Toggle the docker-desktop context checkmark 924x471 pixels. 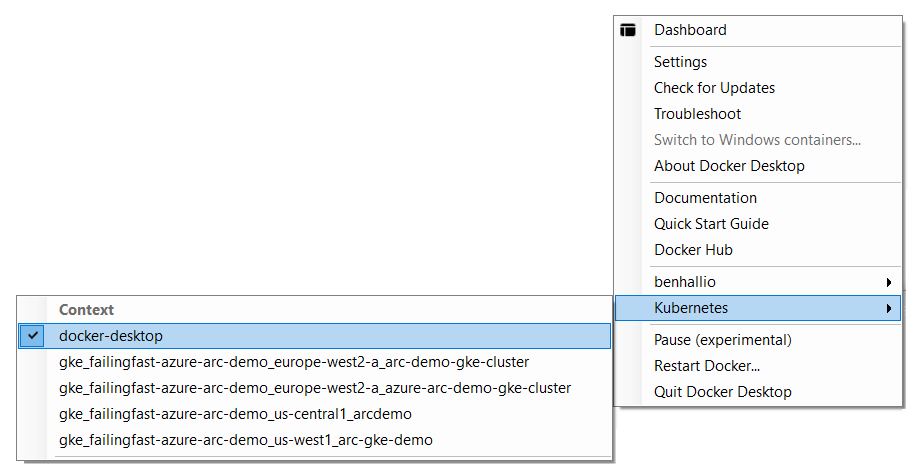click(x=33, y=336)
